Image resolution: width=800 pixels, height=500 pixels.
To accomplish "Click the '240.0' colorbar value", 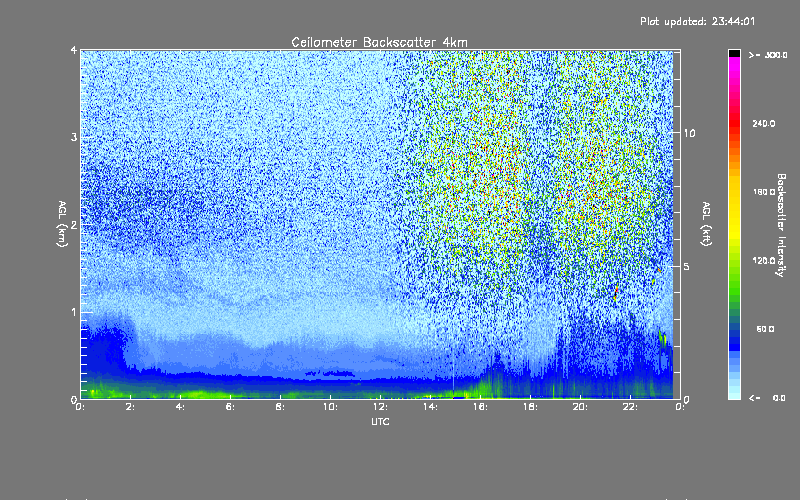I will (x=763, y=123).
